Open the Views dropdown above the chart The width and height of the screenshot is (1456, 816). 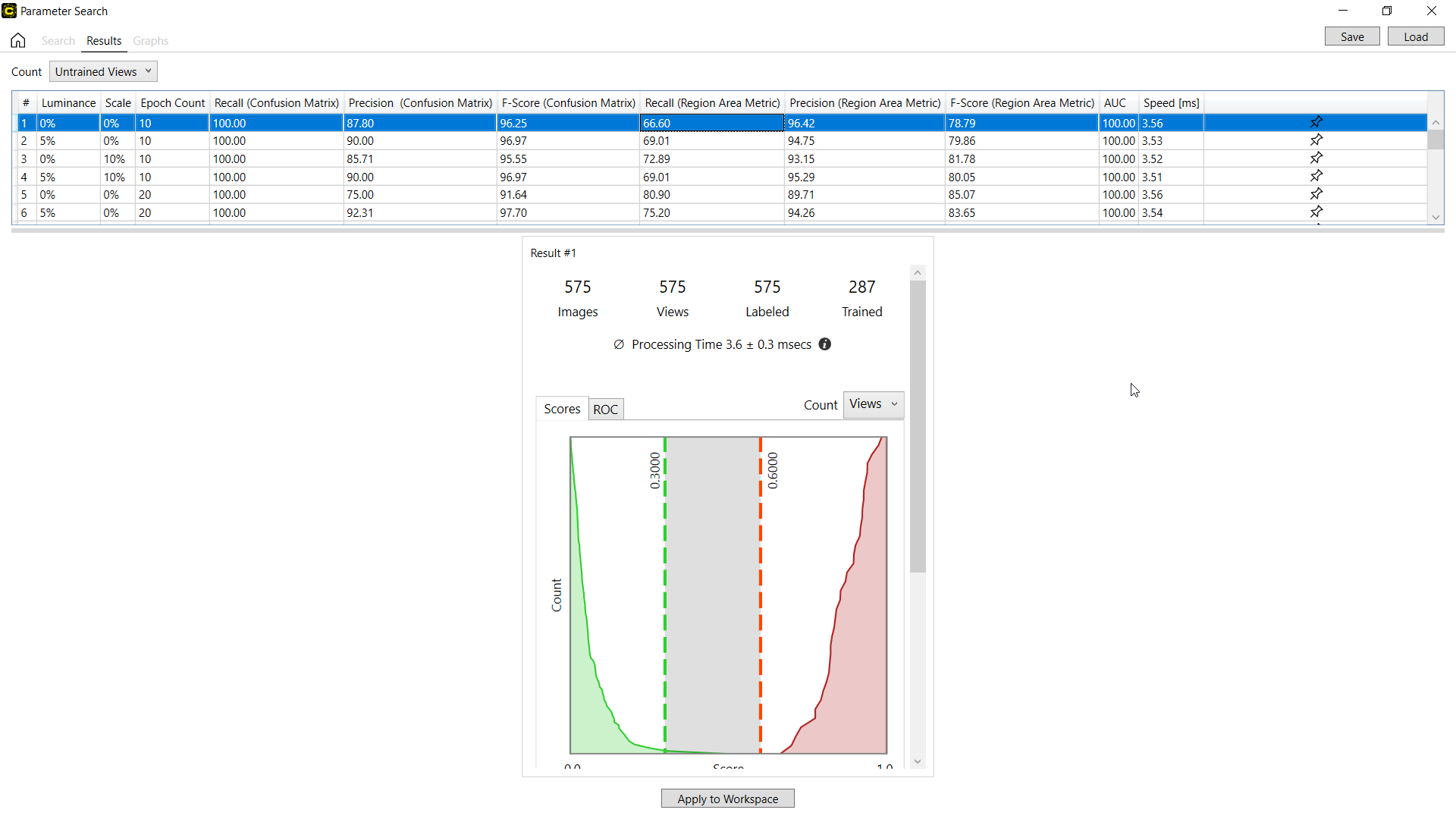pos(873,404)
